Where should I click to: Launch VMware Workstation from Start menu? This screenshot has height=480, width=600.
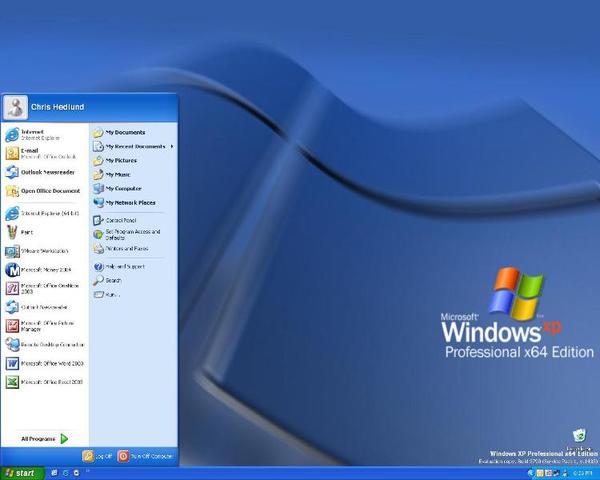45,251
